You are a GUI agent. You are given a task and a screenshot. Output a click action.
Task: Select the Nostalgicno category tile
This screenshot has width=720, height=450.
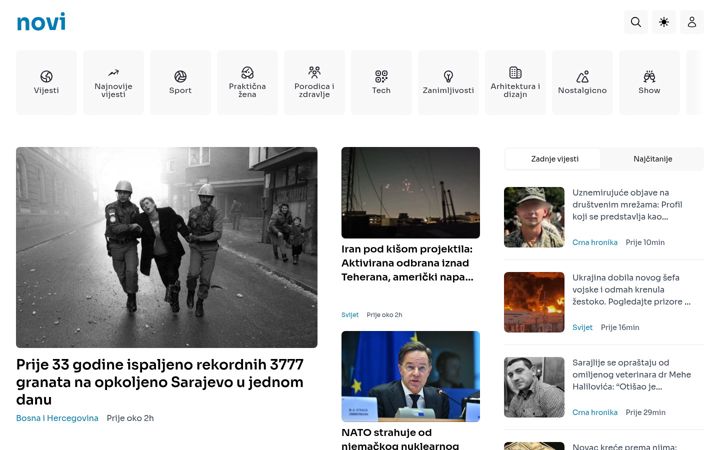point(582,82)
